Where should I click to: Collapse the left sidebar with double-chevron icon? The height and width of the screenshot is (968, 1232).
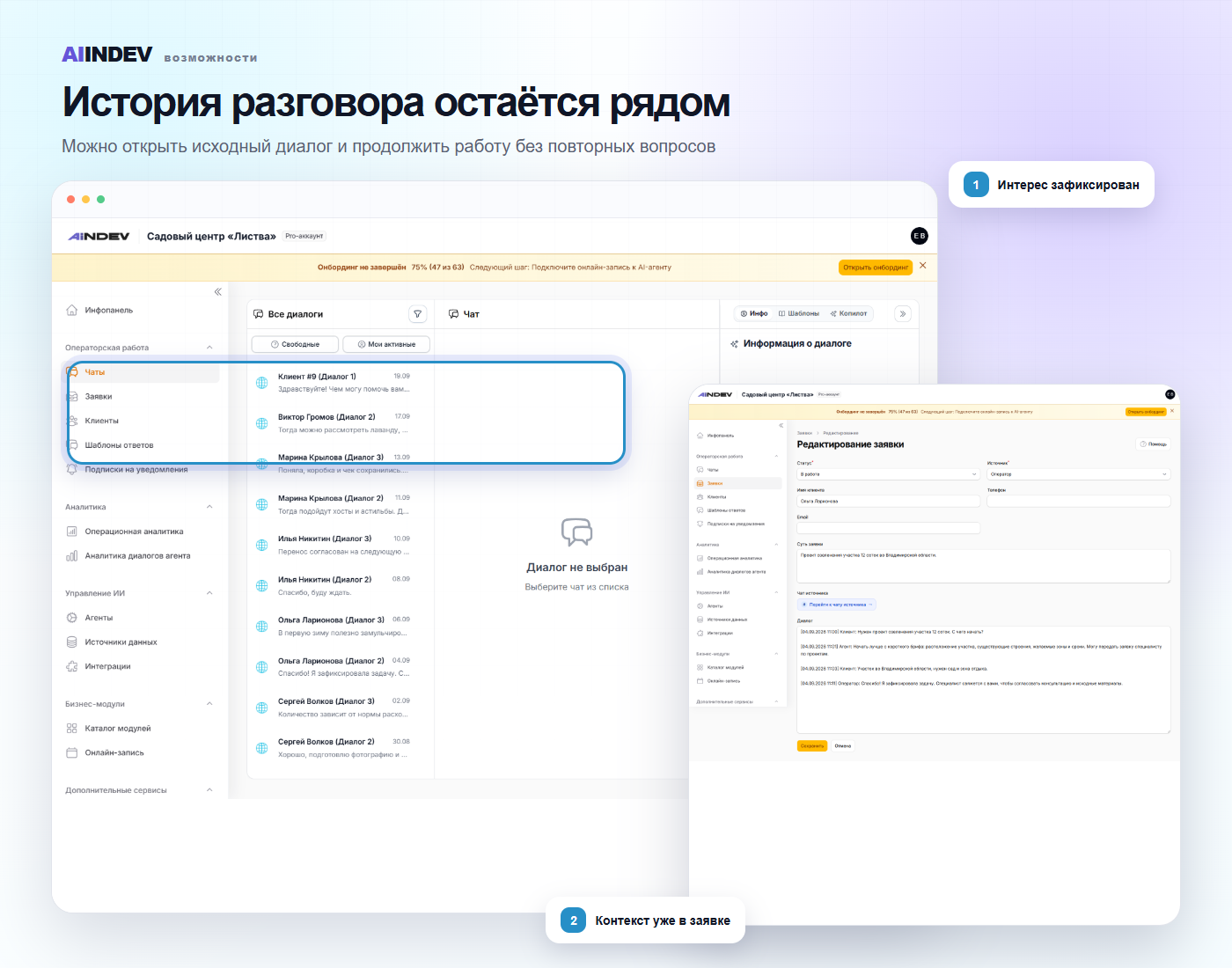pos(218,291)
